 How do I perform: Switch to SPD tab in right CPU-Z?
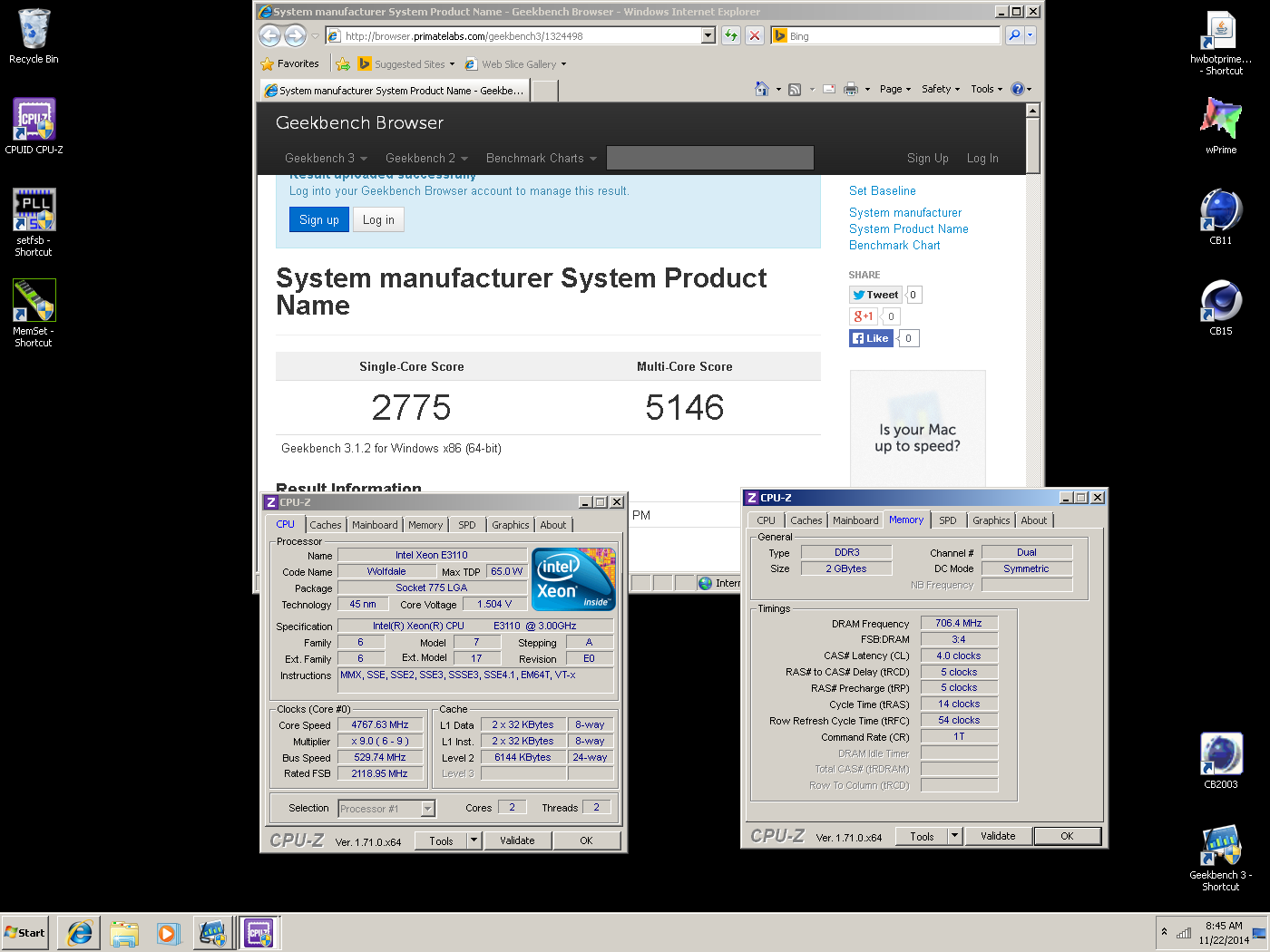coord(948,520)
